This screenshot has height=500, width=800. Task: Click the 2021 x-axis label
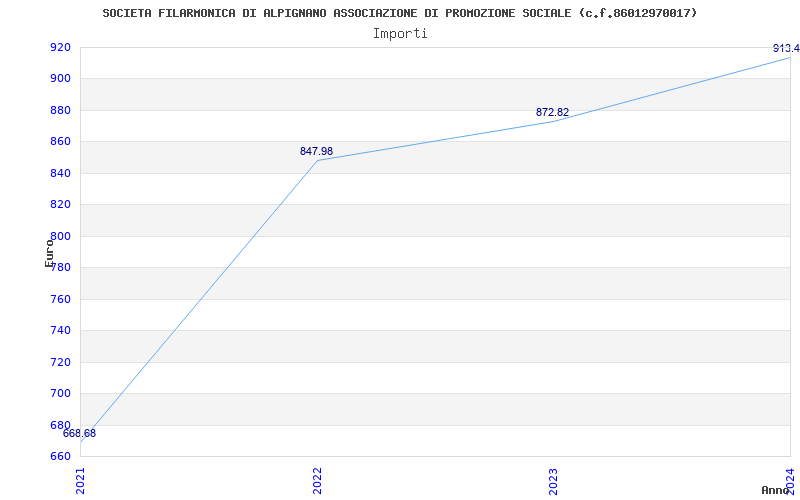[81, 479]
